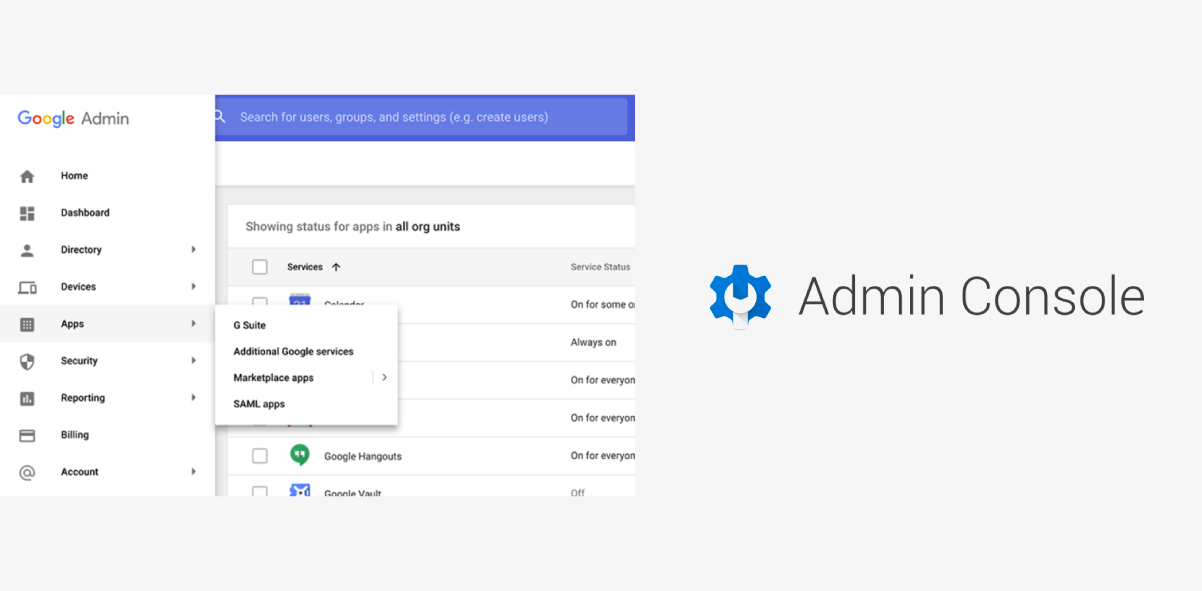Click the Devices icon in sidebar
The width and height of the screenshot is (1202, 591).
[x=27, y=287]
